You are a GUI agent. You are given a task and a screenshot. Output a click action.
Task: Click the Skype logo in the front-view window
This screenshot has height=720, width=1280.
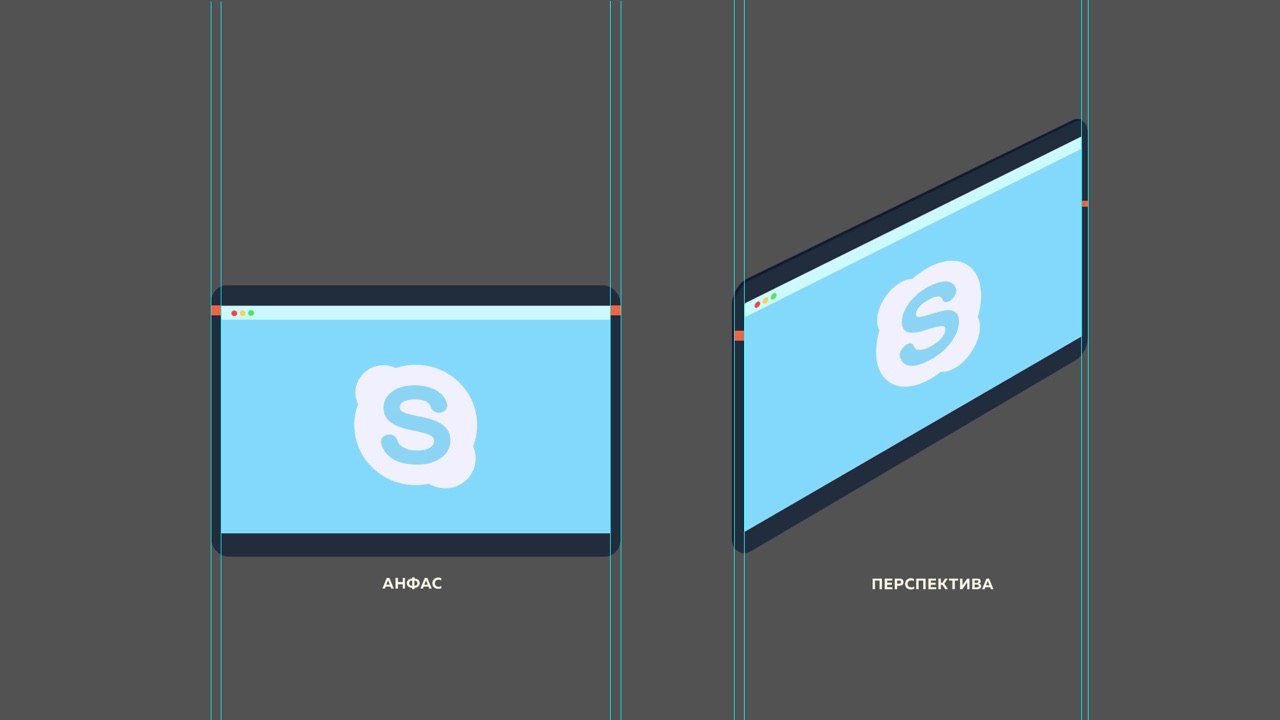click(x=416, y=425)
